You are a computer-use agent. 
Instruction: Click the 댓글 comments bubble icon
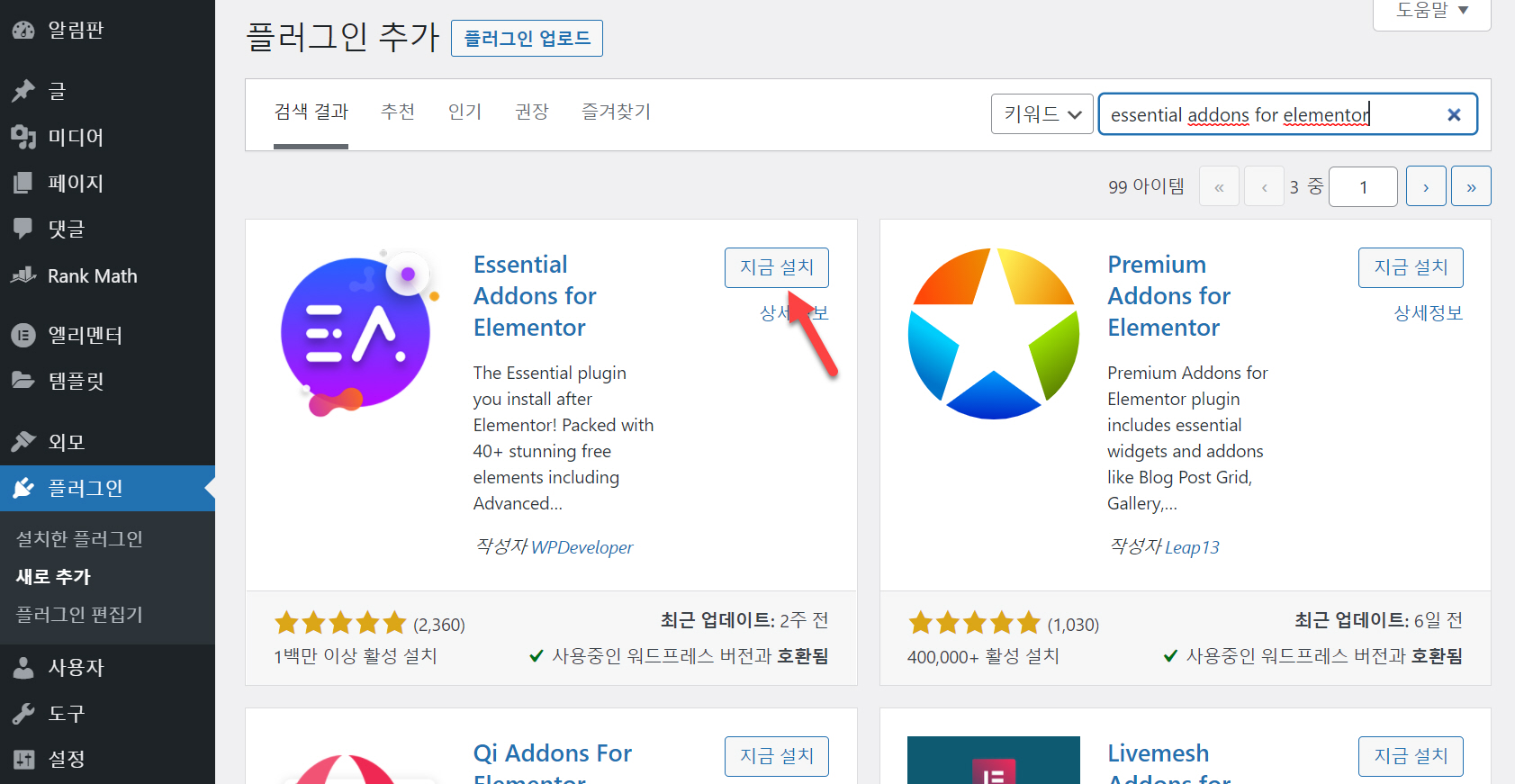pos(23,229)
